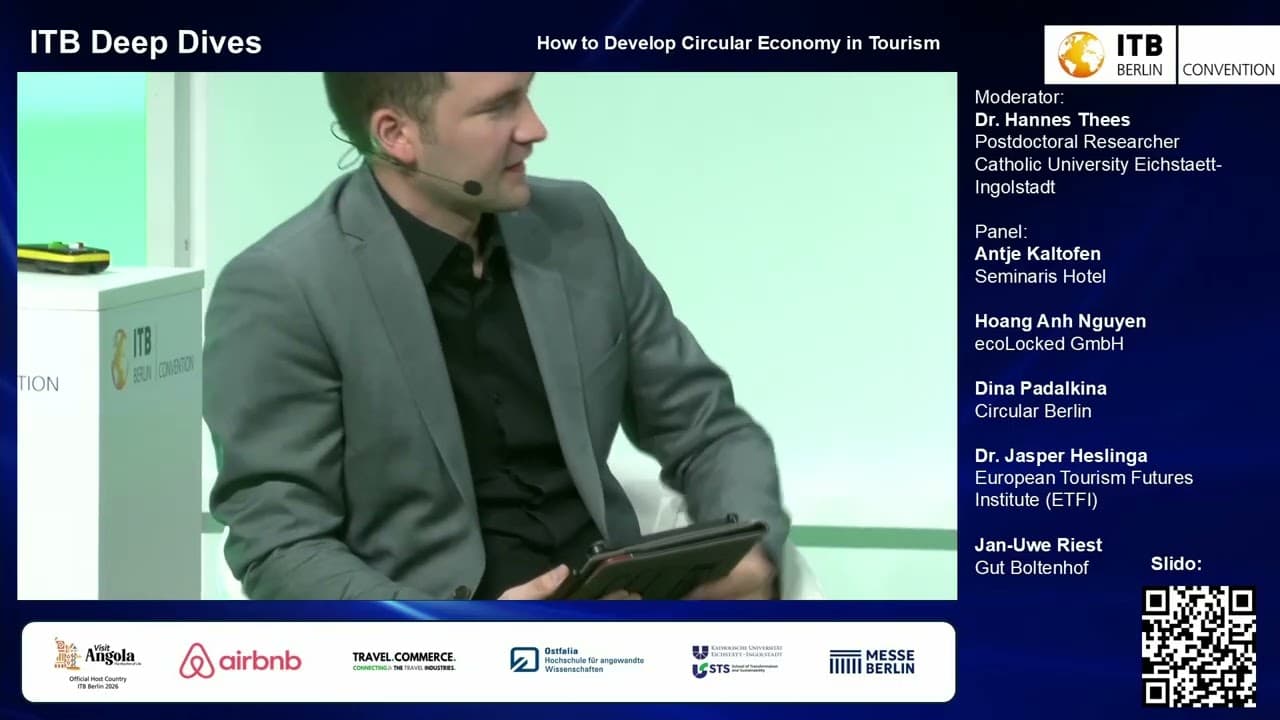Screen dimensions: 1280x720
Task: Click Jan-Uwe Riest from Gut Boltenhof
Action: [1038, 545]
